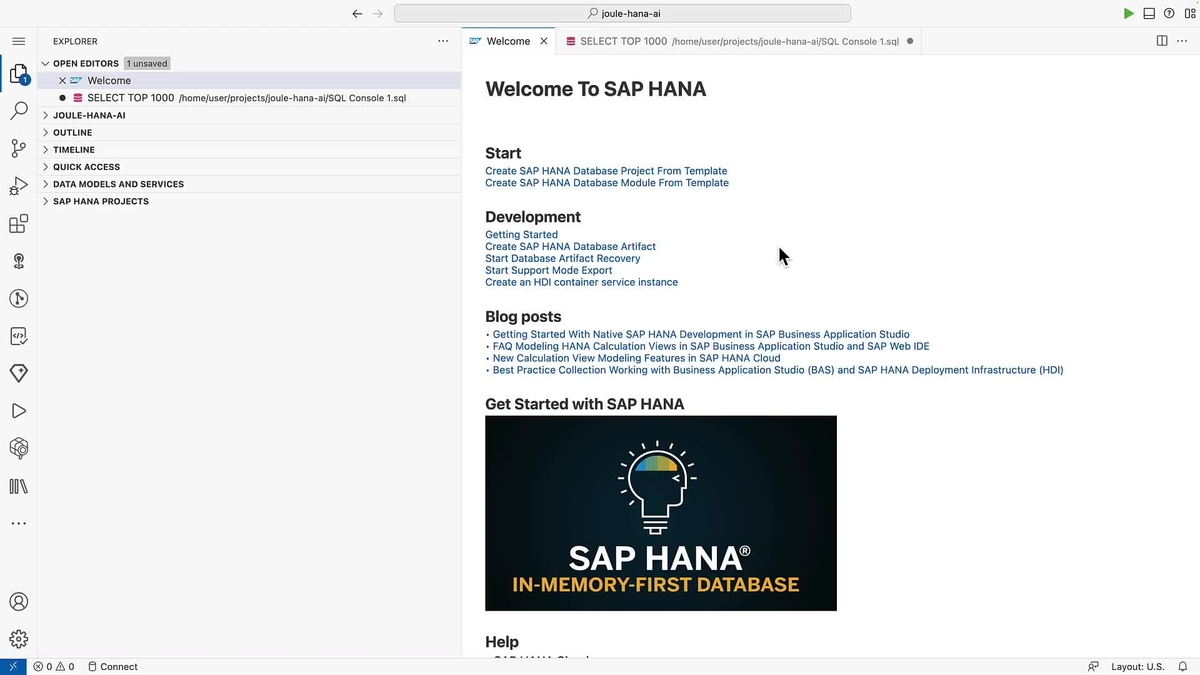This screenshot has height=675, width=1200.
Task: Open Create SAP HANA Database Artifact link
Action: click(570, 246)
